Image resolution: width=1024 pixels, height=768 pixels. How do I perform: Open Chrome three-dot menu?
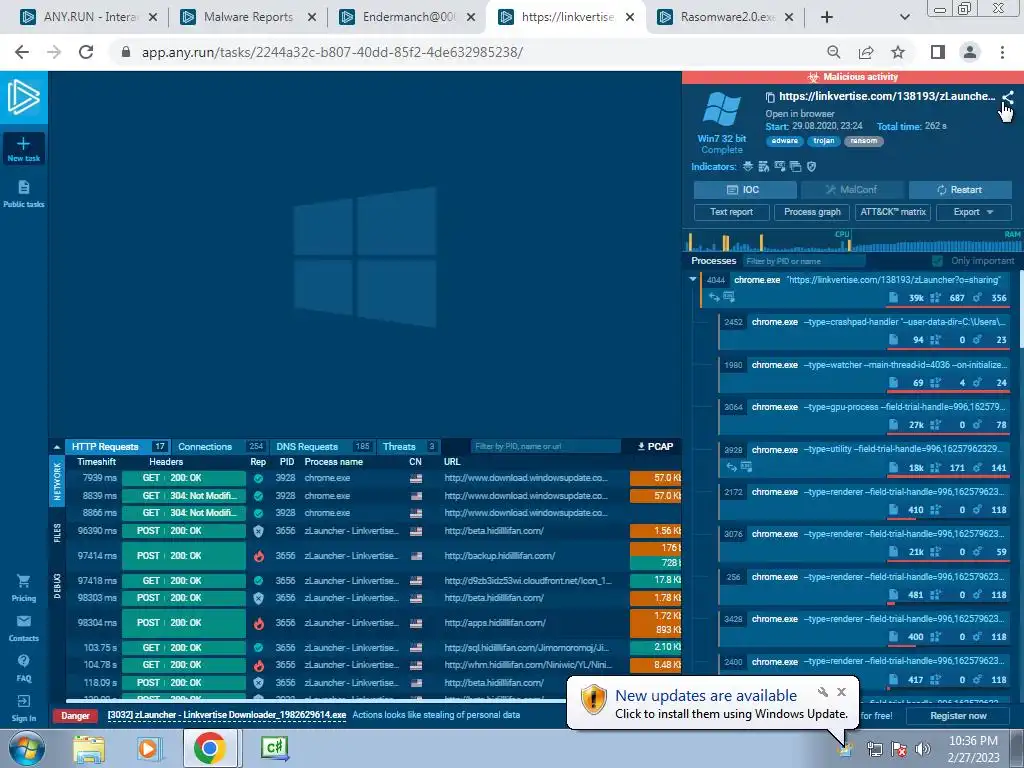click(x=1002, y=52)
